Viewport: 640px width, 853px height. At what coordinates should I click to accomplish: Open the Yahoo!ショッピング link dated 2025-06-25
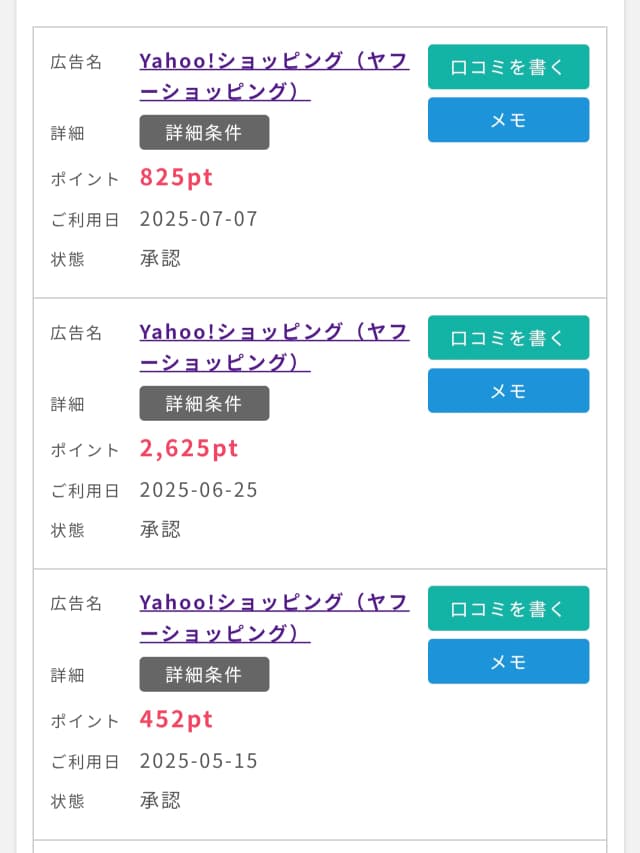pyautogui.click(x=273, y=332)
